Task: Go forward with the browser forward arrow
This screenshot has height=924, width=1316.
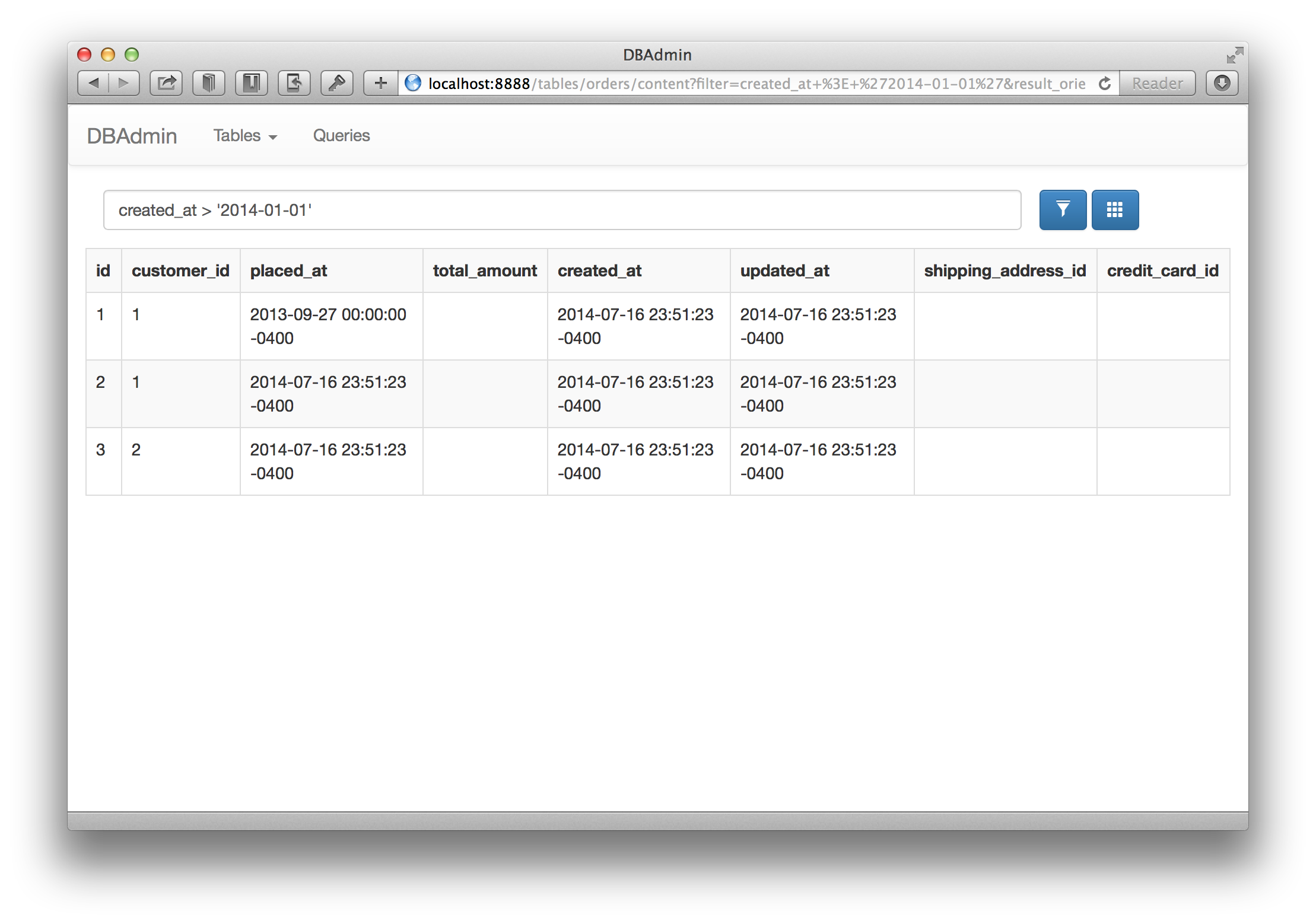Action: pos(123,83)
